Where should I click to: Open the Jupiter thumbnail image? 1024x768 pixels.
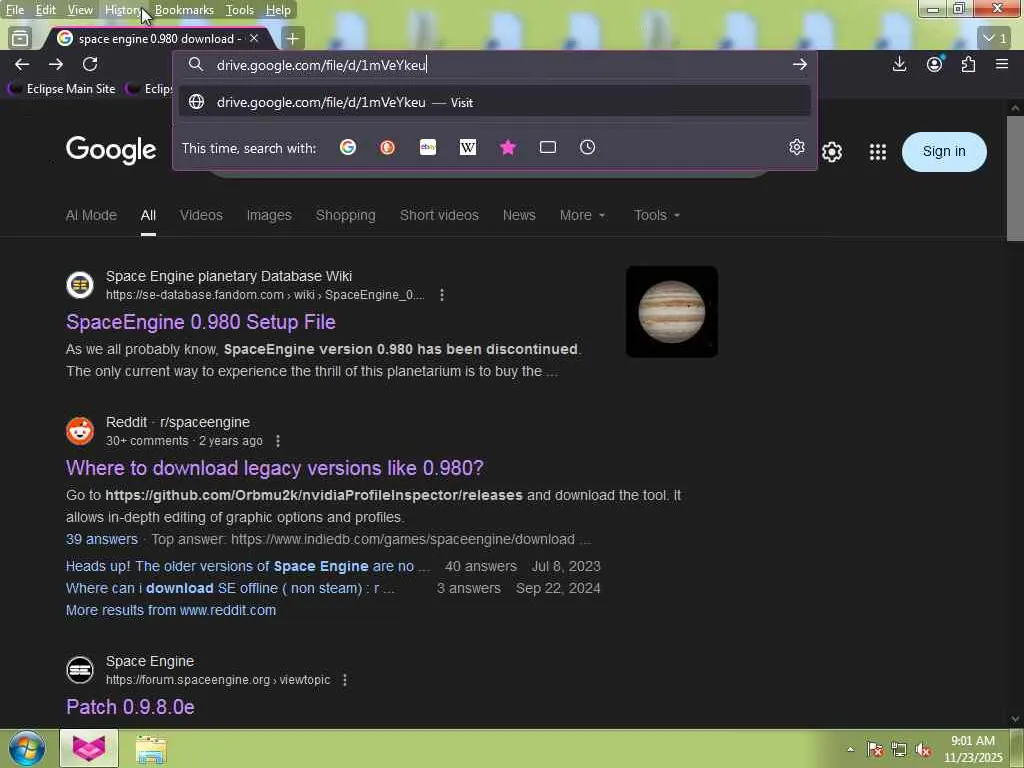671,312
